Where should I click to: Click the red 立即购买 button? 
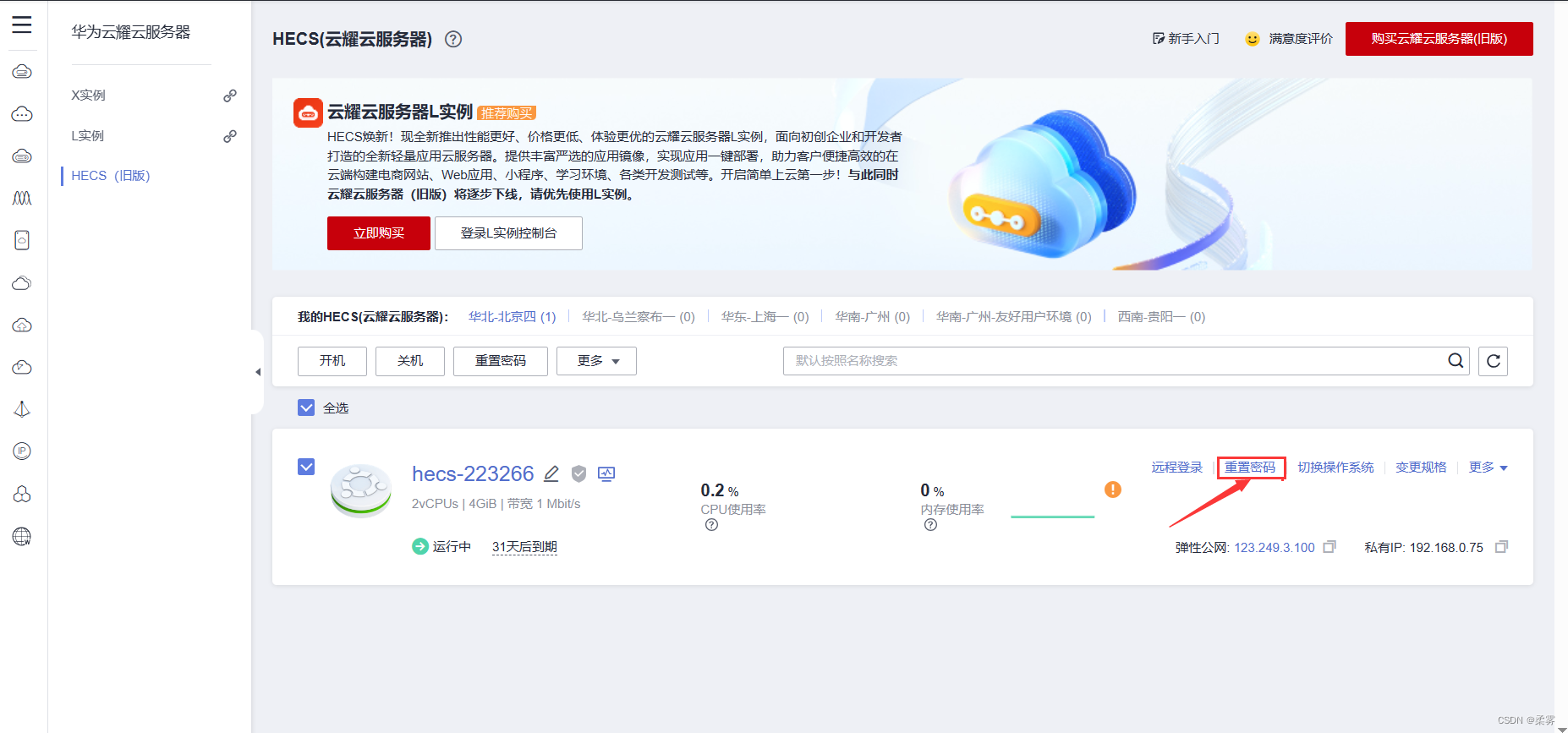click(x=379, y=233)
